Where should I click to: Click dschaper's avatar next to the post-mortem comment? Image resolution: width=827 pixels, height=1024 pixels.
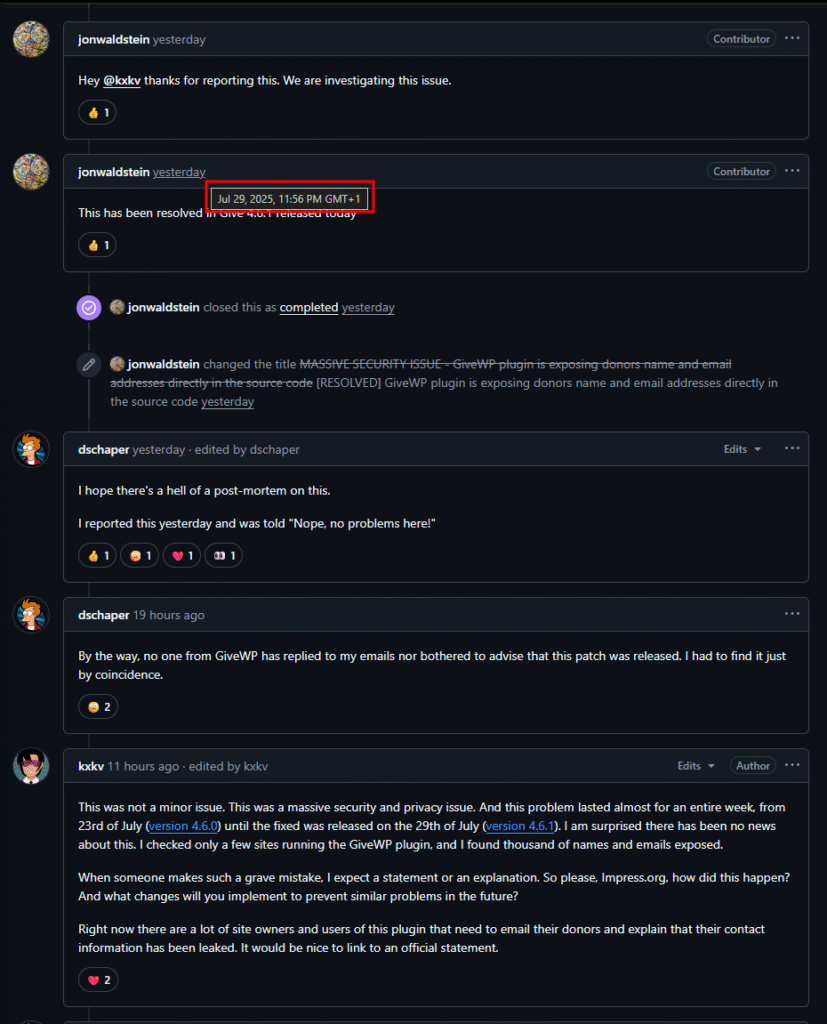[x=31, y=449]
